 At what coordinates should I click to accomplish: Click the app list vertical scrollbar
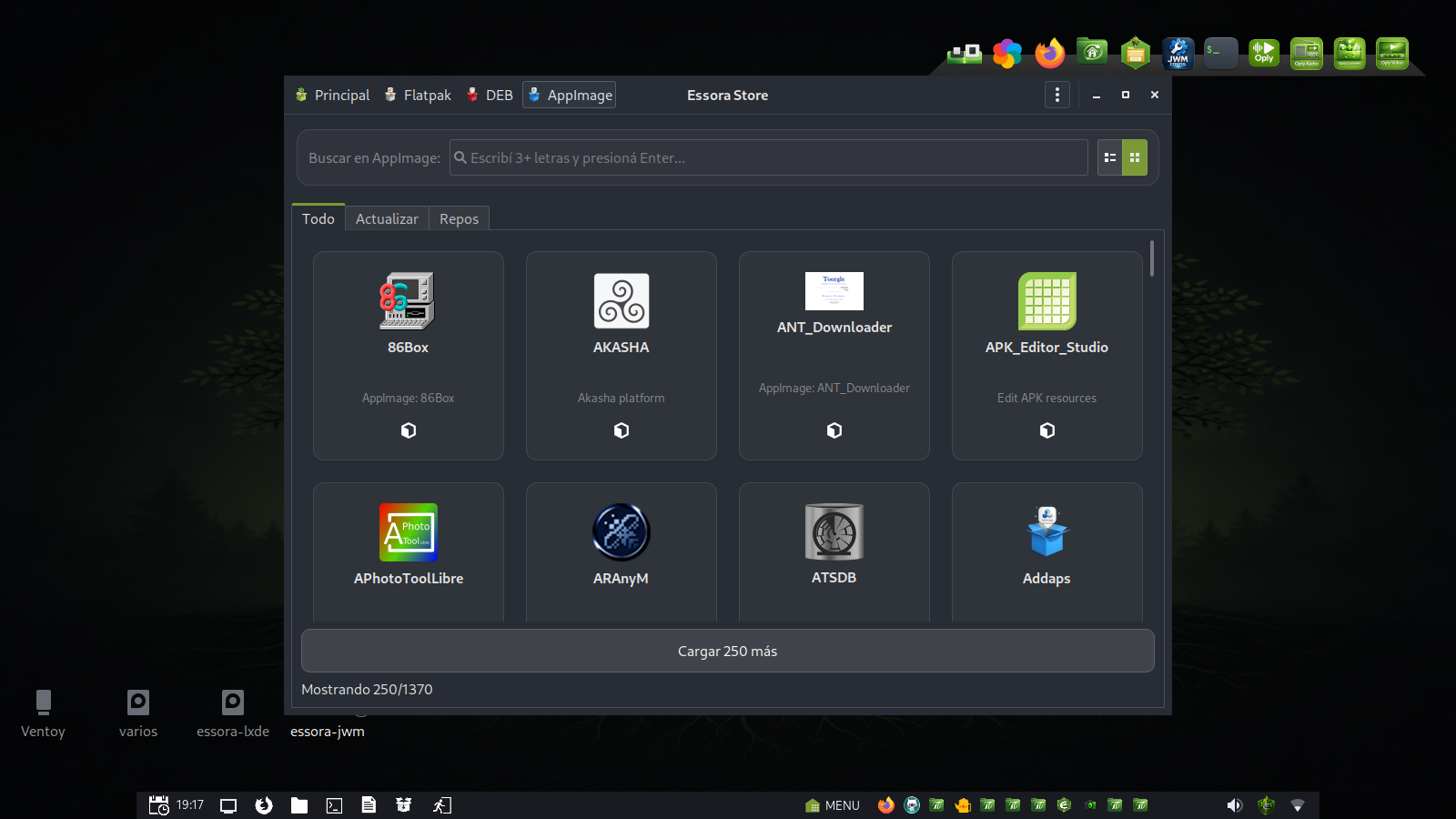(x=1152, y=258)
